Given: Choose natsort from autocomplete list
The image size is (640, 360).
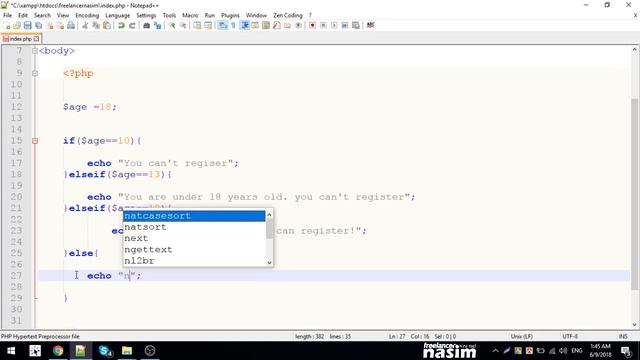Looking at the screenshot, I should 194,227.
